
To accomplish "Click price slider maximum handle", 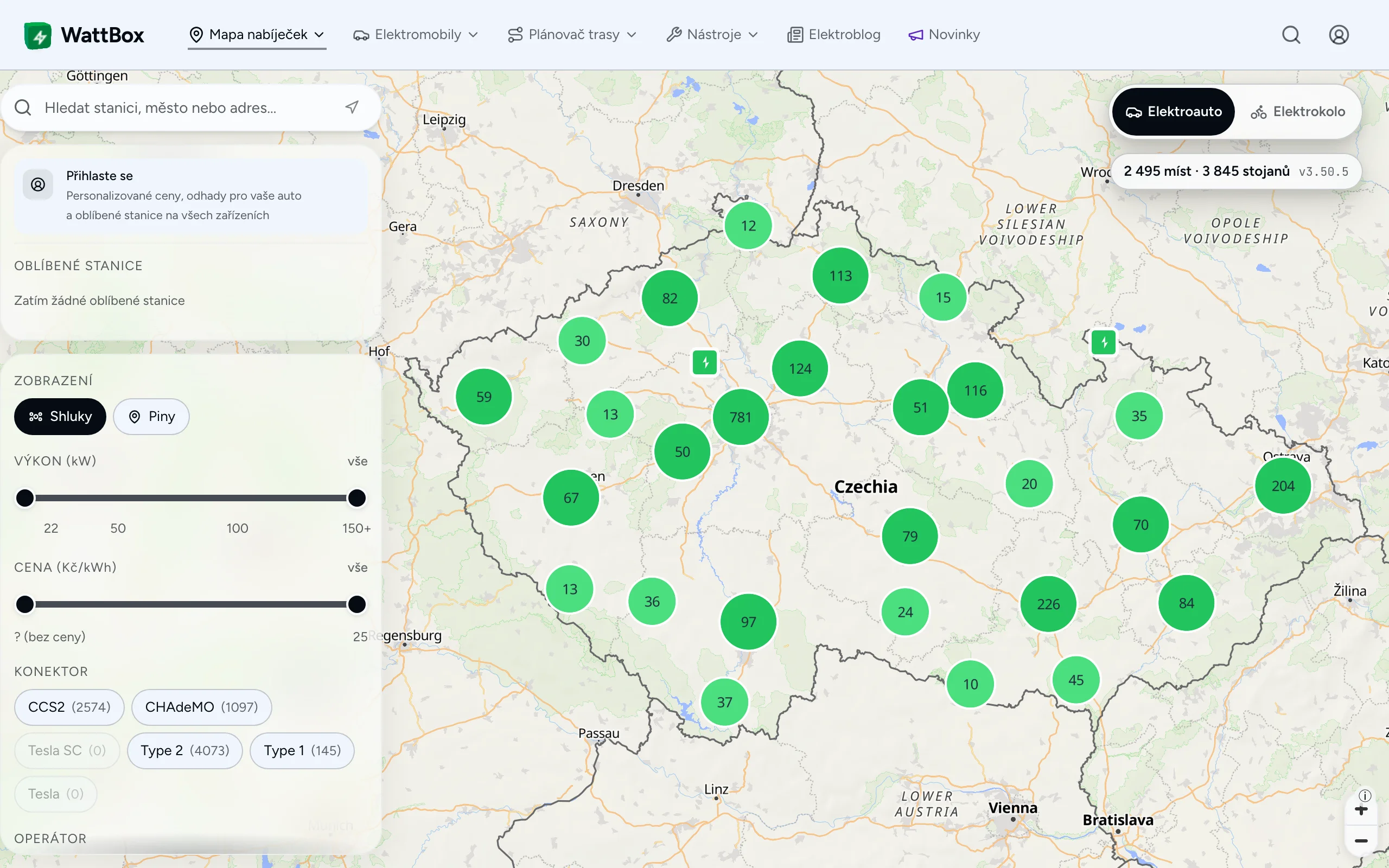I will click(x=357, y=604).
